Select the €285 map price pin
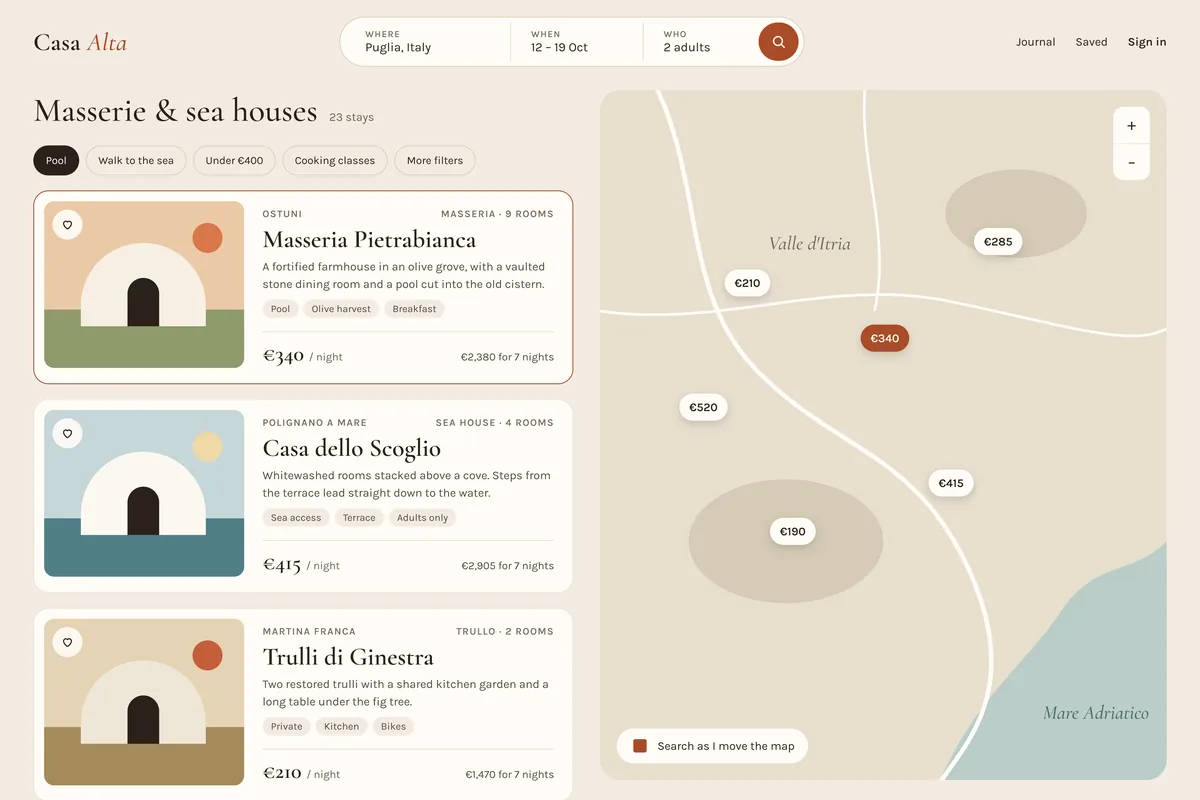1200x800 pixels. point(998,241)
